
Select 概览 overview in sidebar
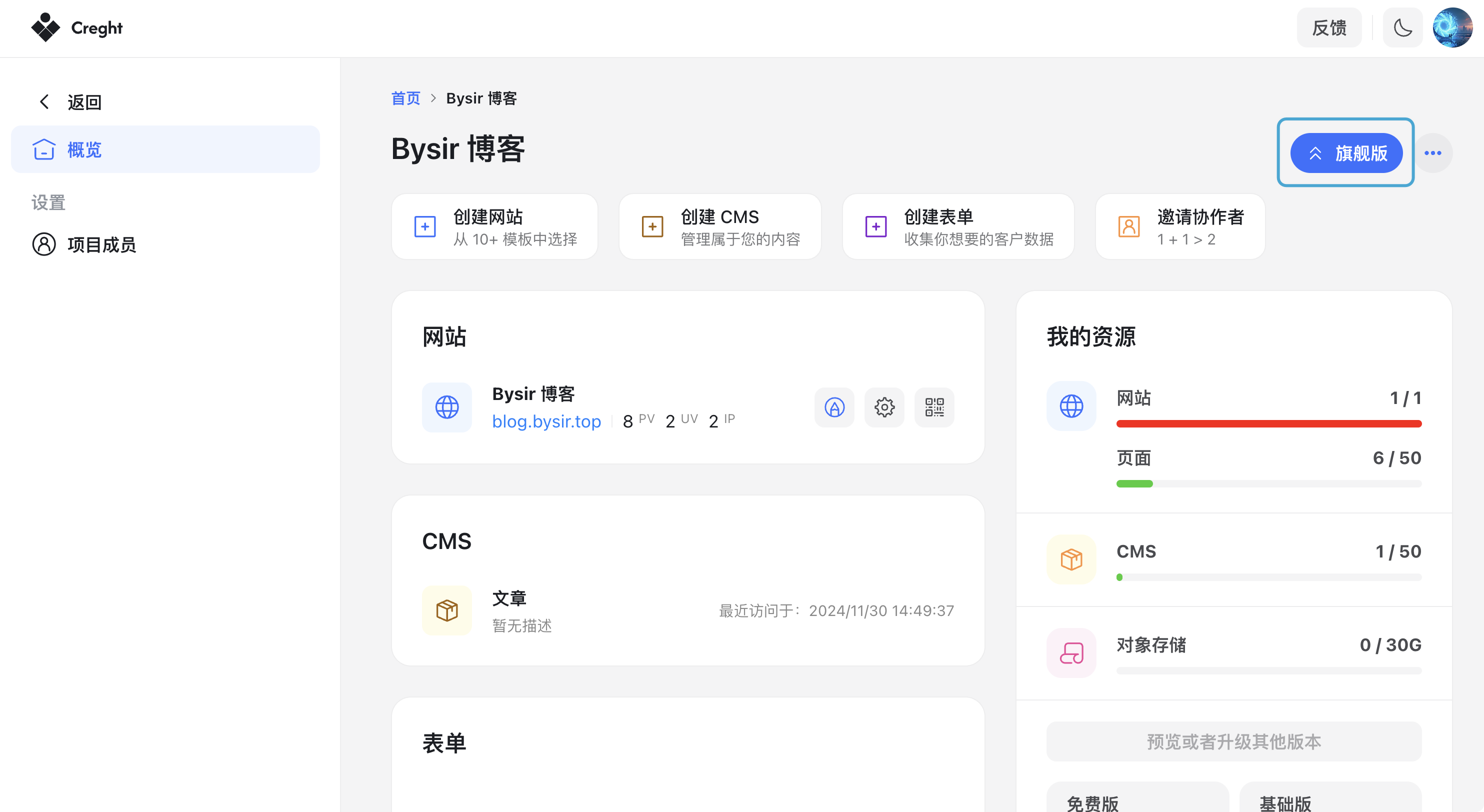pos(165,149)
